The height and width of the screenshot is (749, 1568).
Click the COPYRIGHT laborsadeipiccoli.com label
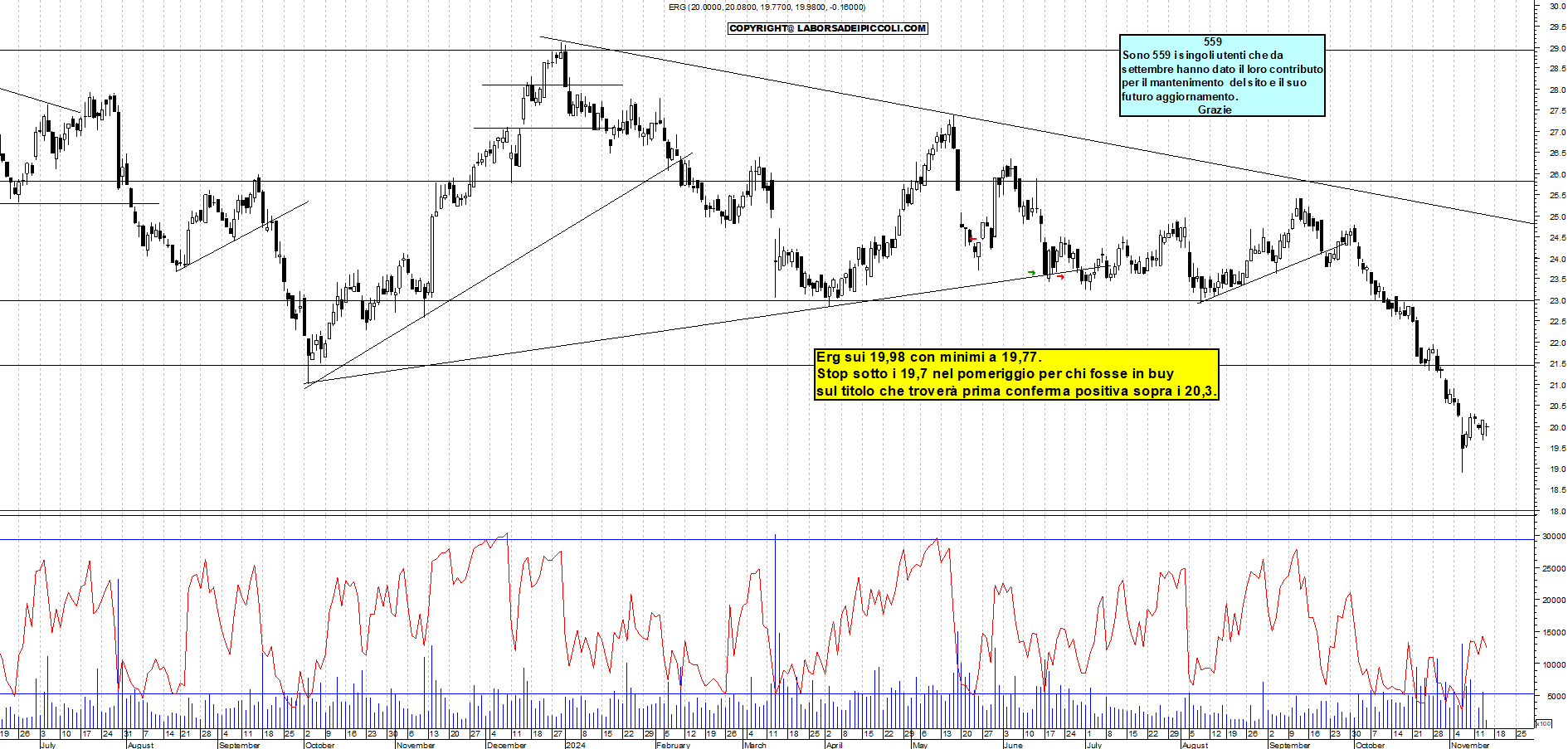[828, 28]
